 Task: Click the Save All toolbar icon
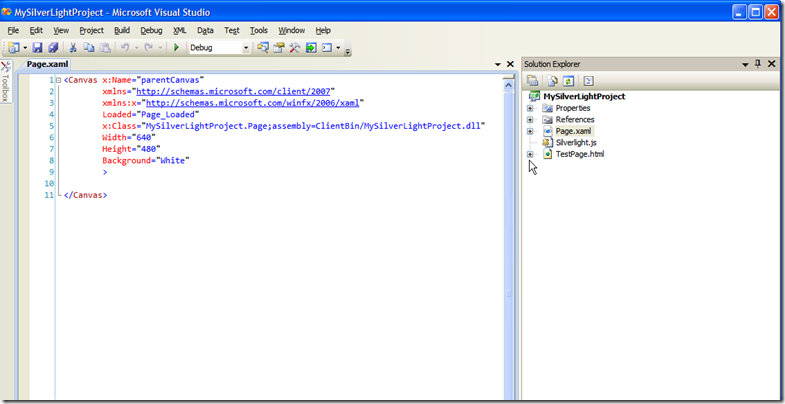click(x=53, y=48)
